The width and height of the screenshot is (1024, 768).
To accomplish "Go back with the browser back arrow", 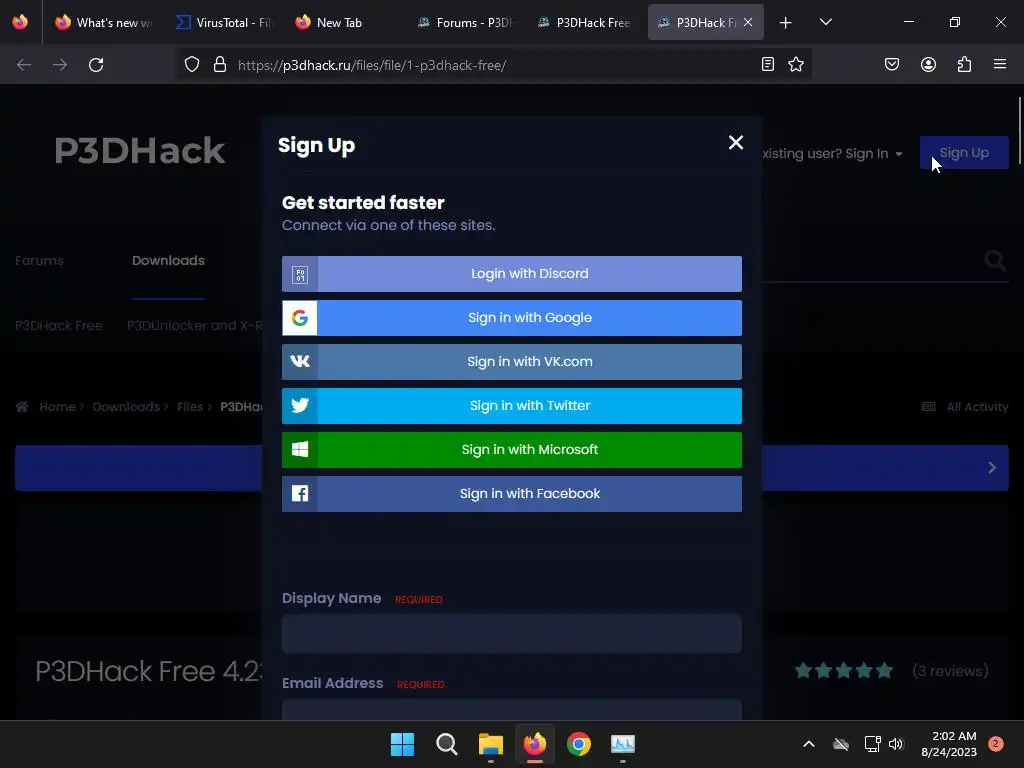I will click(x=24, y=65).
